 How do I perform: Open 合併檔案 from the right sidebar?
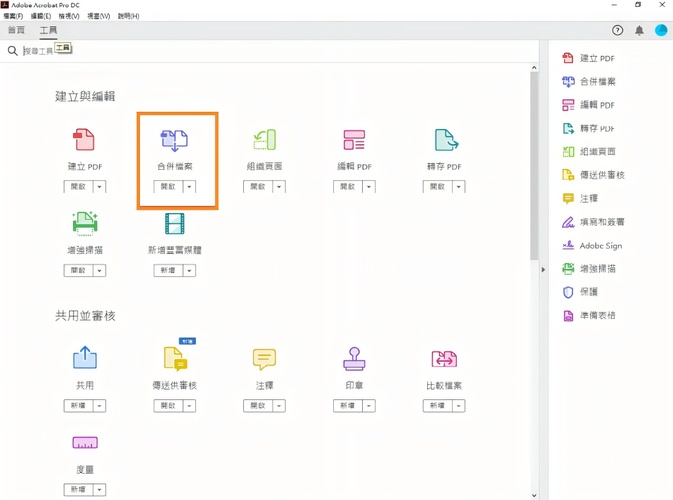[589, 81]
